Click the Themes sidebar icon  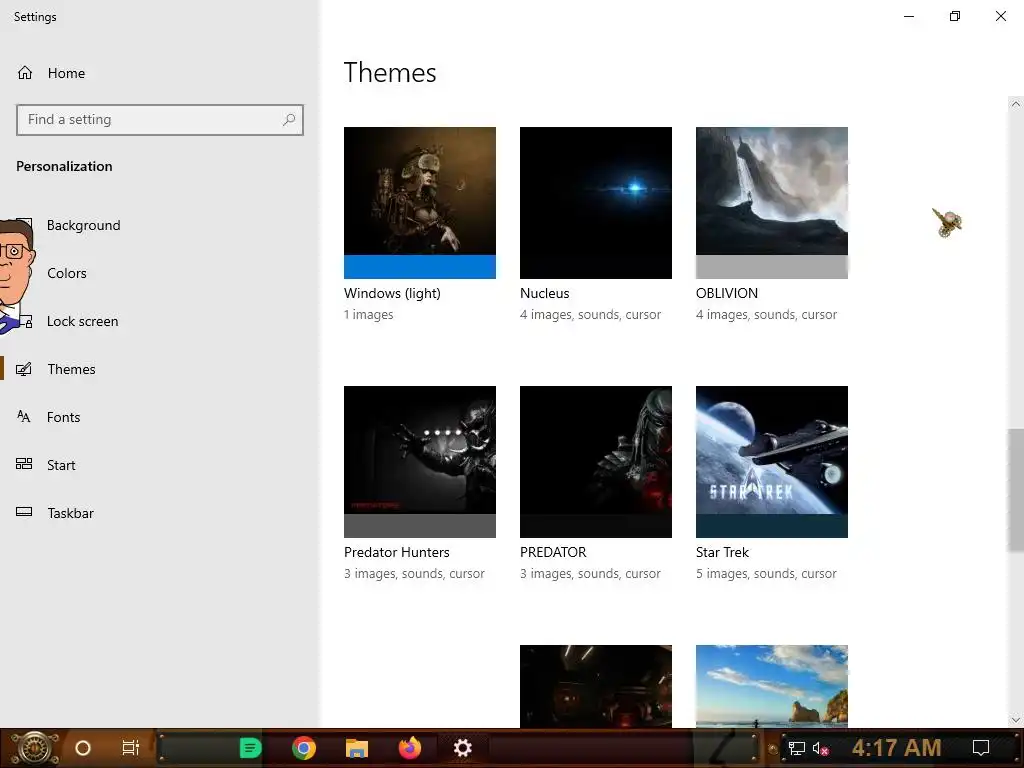(24, 369)
